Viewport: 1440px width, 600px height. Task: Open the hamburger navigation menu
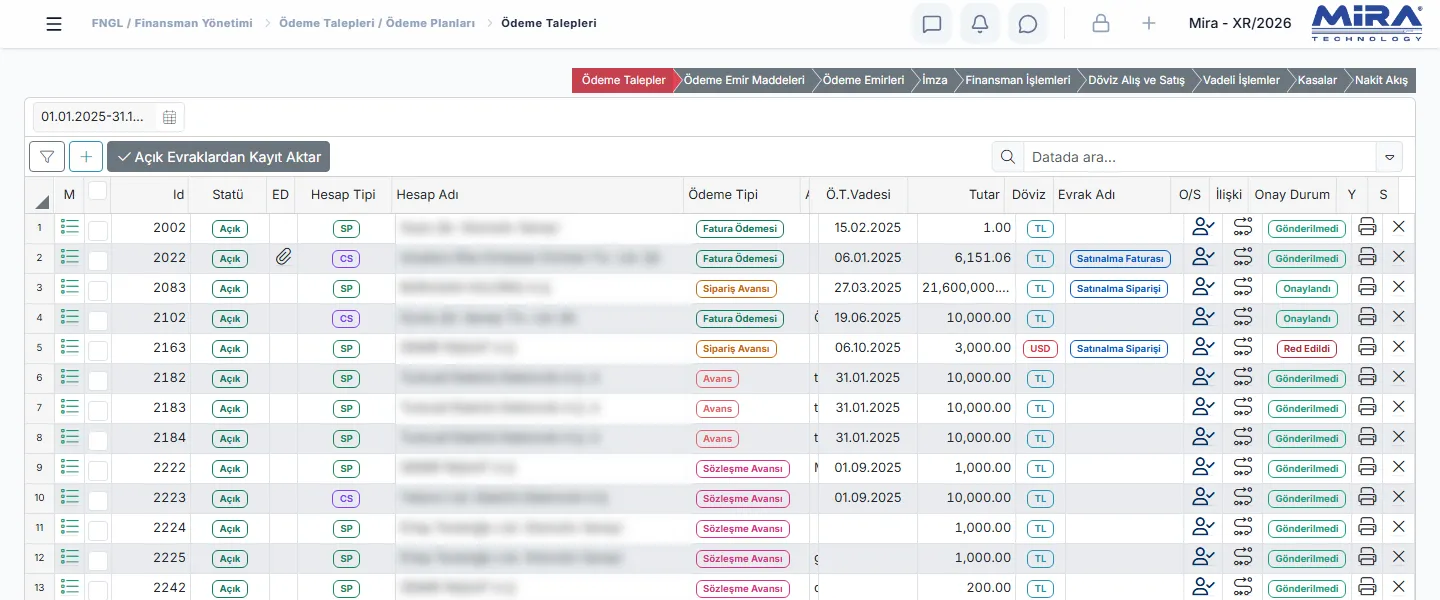tap(54, 24)
